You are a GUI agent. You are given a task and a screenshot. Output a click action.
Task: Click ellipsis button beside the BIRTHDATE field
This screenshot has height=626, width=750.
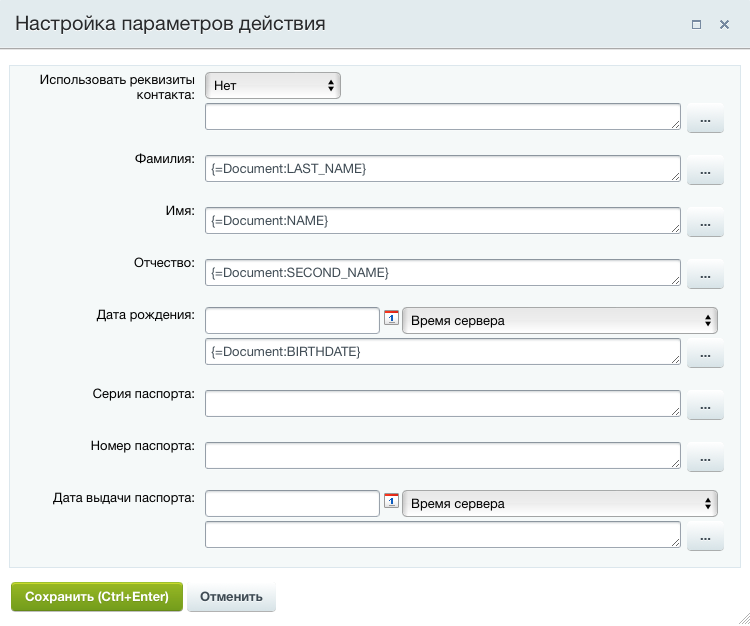[705, 354]
